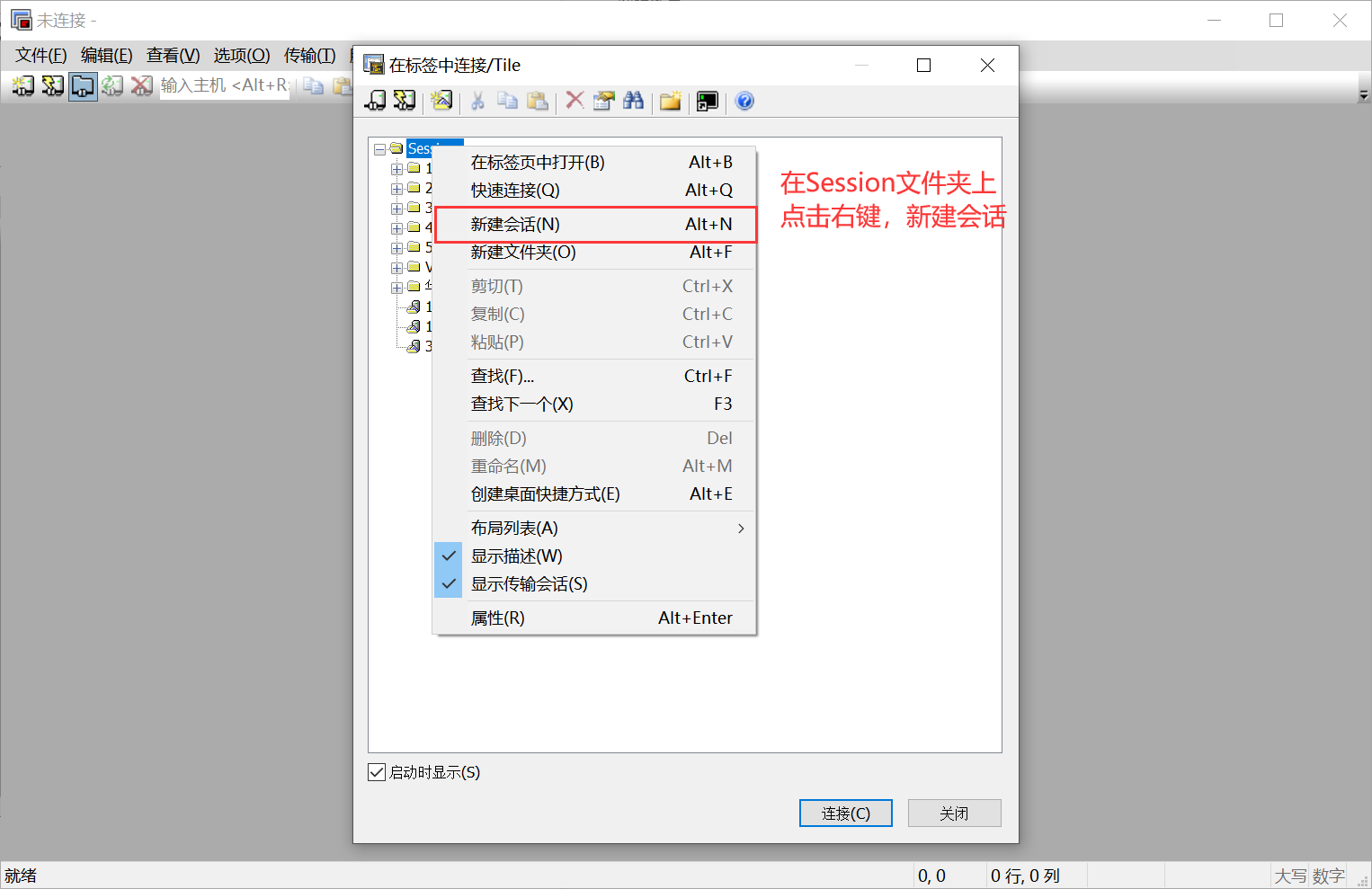Click the New Session icon in the dialog toolbar
1372x889 pixels.
pyautogui.click(x=441, y=101)
